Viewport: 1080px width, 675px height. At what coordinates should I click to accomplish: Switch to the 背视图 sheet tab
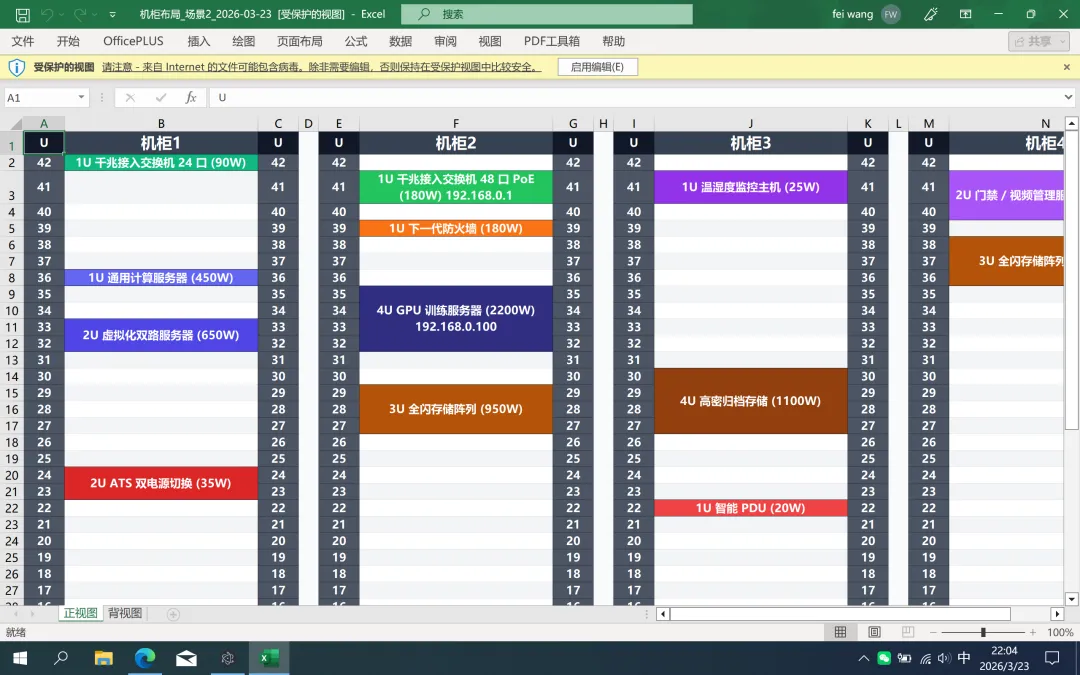125,613
